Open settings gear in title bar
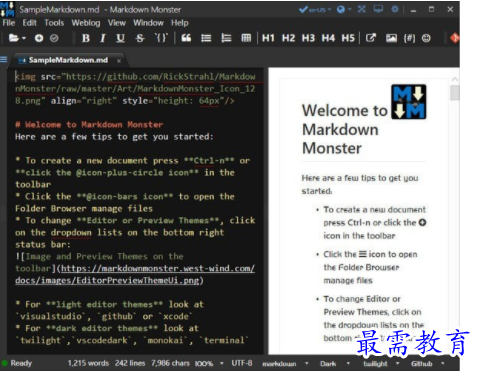 pyautogui.click(x=395, y=9)
